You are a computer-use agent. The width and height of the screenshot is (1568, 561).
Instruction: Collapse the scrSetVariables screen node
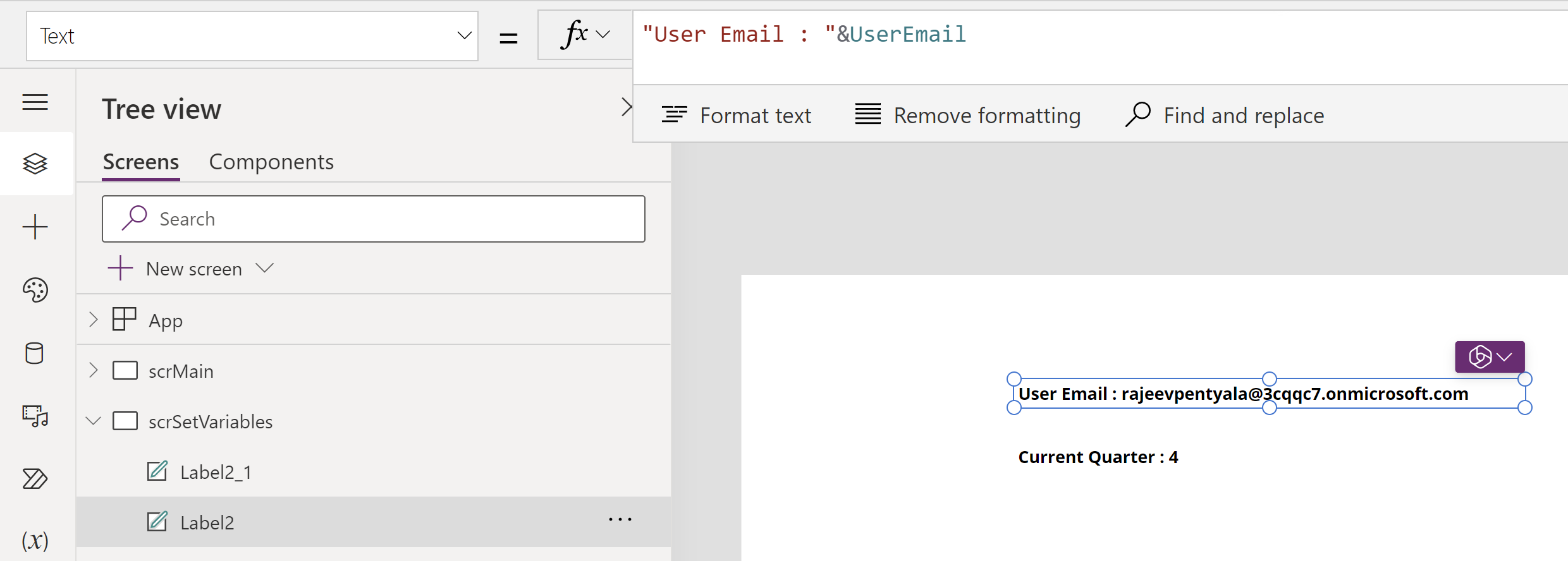tap(94, 421)
